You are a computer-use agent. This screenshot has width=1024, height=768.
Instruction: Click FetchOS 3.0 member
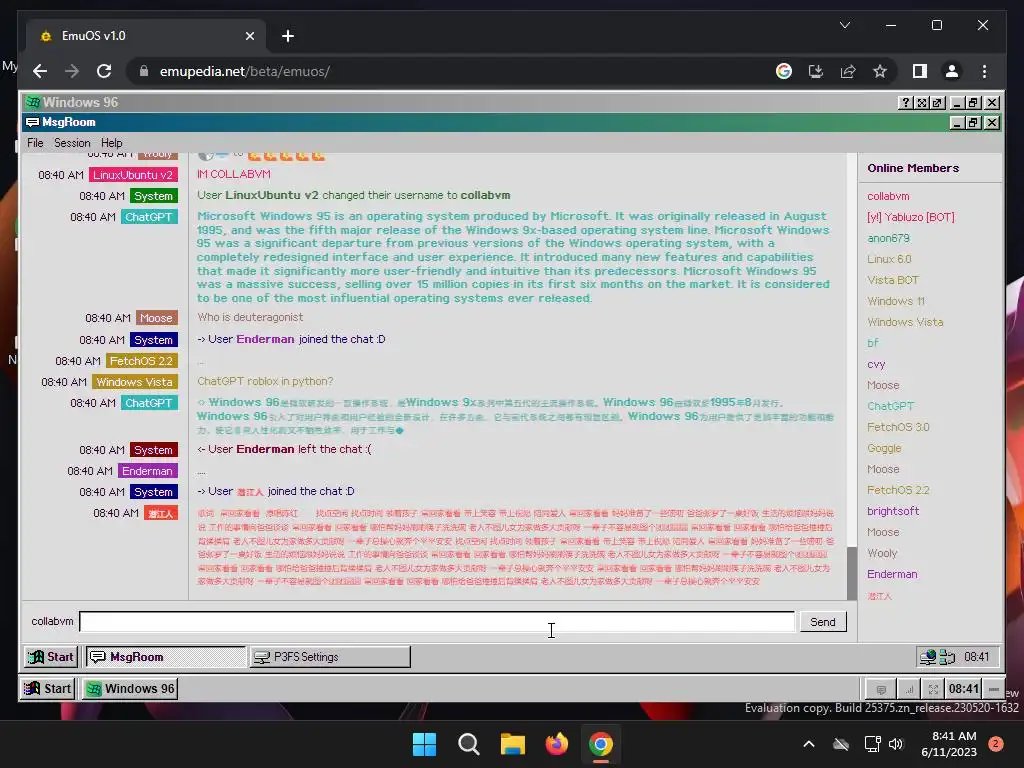click(898, 427)
